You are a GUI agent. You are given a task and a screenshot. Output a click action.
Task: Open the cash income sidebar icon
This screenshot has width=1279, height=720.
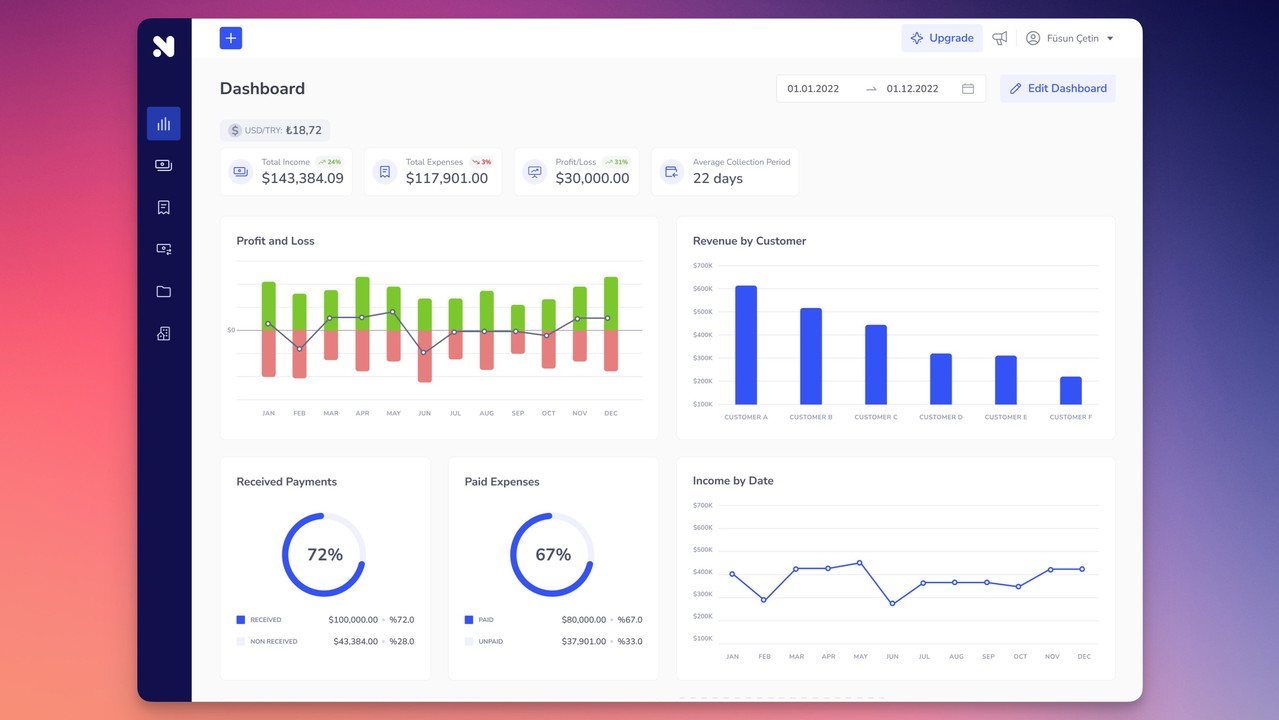[x=163, y=166]
